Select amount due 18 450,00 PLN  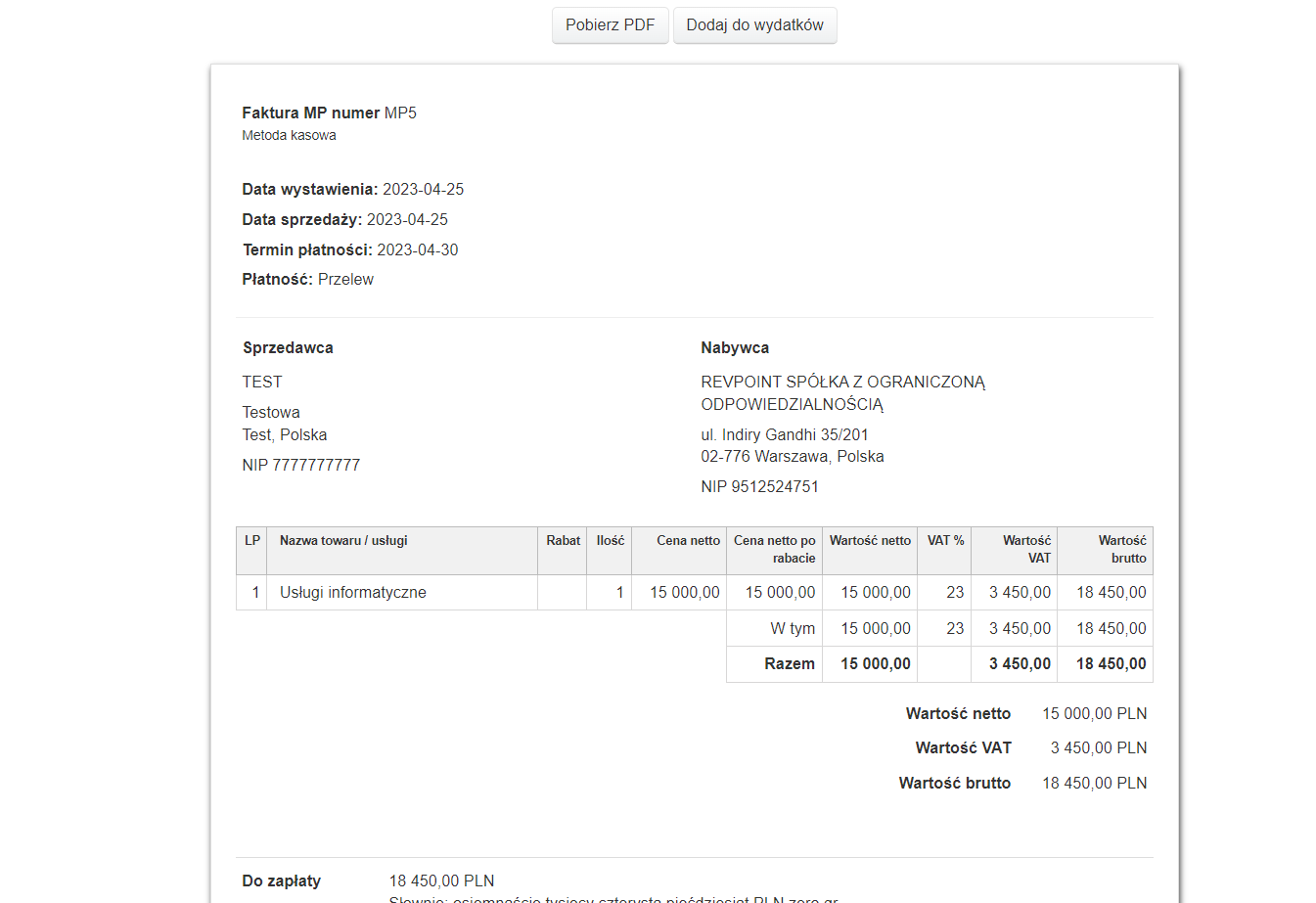(x=442, y=880)
